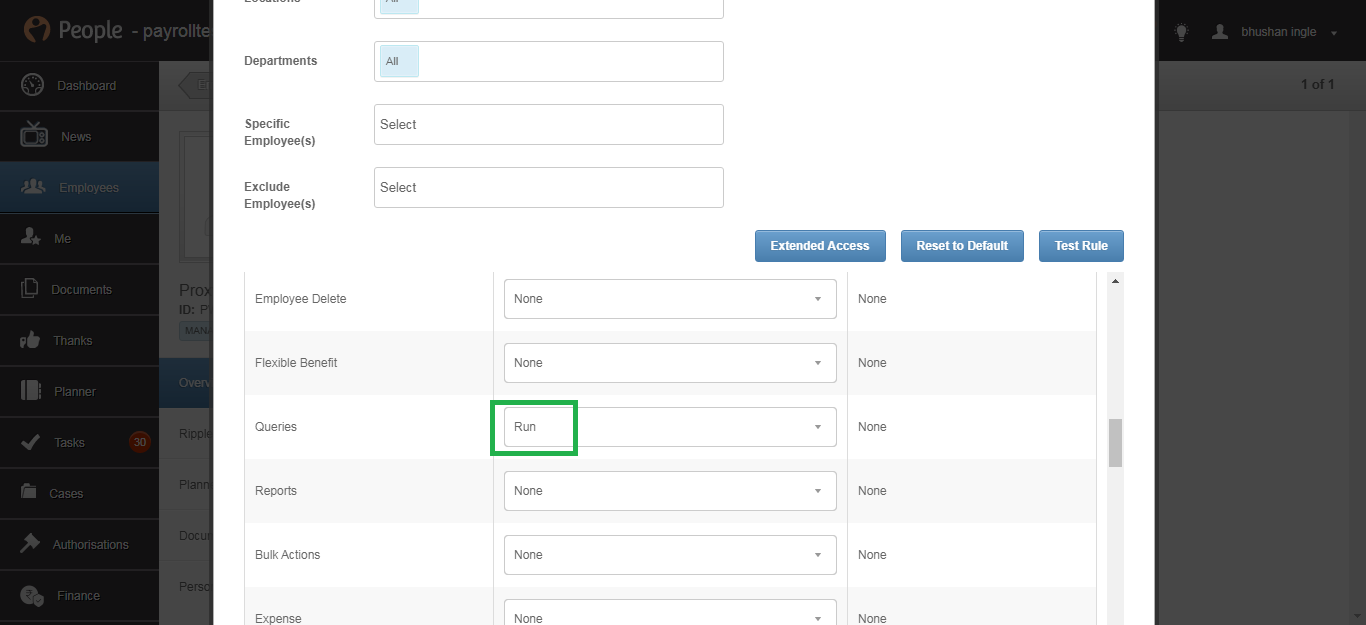Open the Flexible Benefit access dropdown

pyautogui.click(x=670, y=363)
